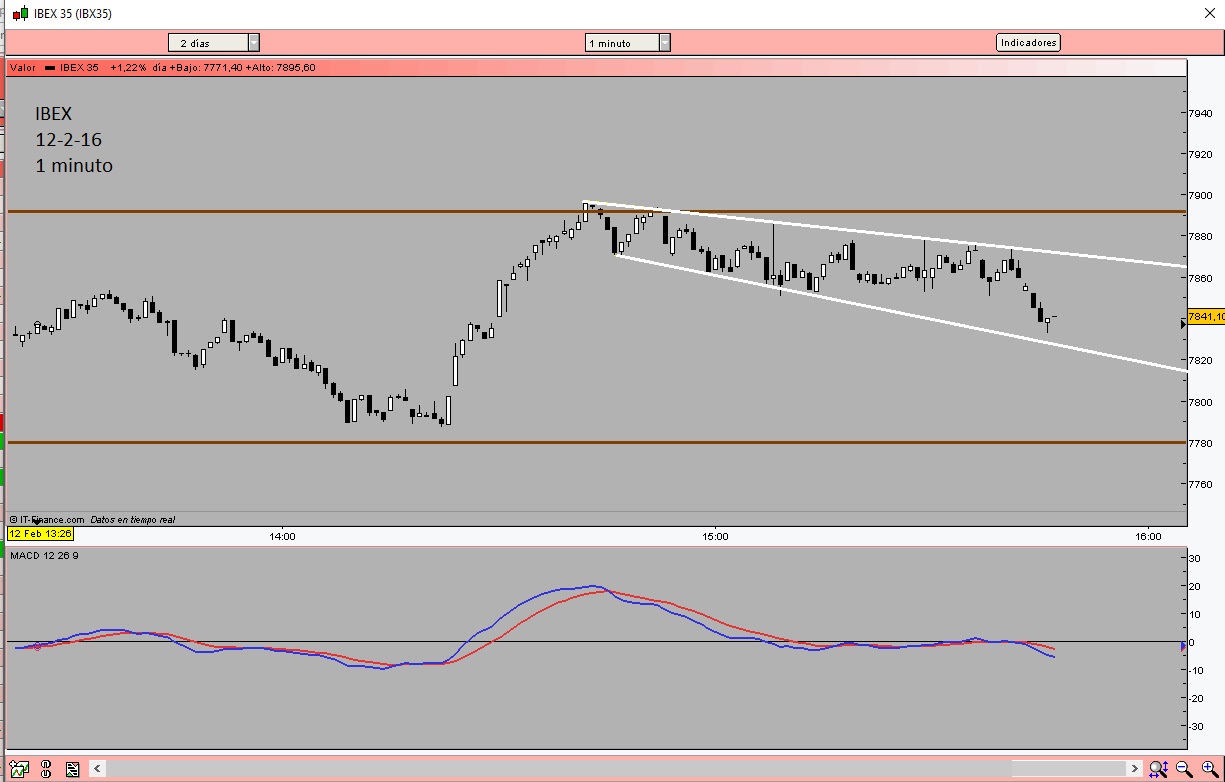Click the horizontal scrollbar left arrow
The width and height of the screenshot is (1225, 782).
pos(97,769)
